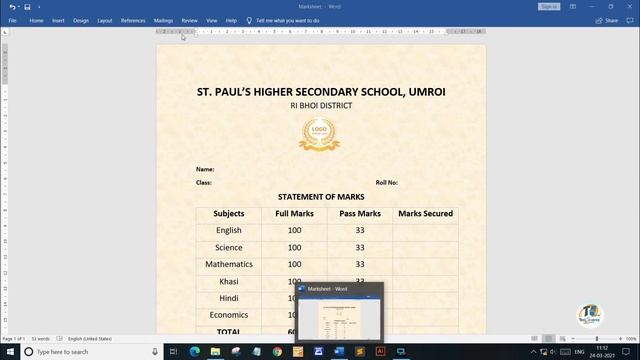Switch to Web Layout view icon

(x=562, y=339)
